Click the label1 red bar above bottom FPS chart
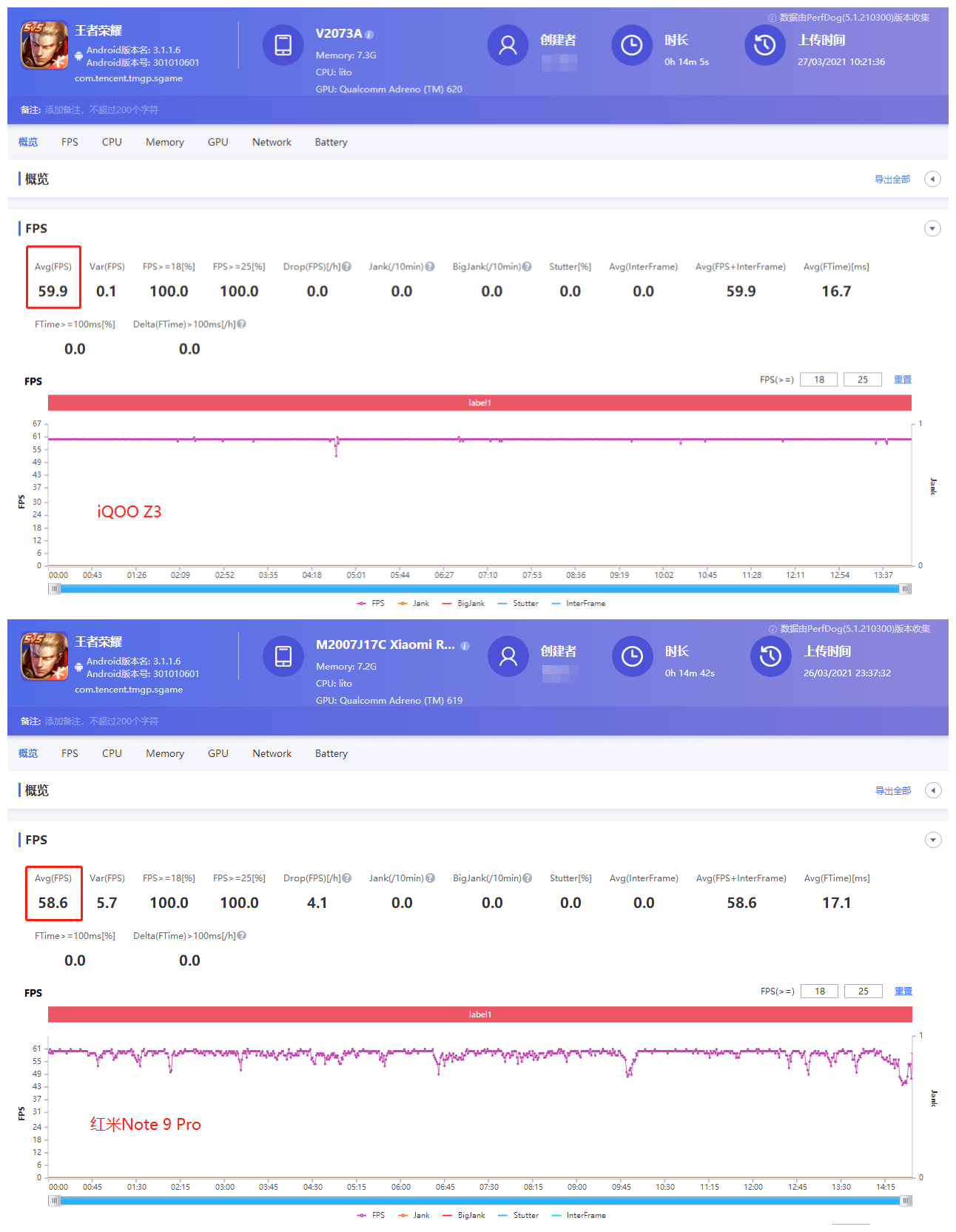The image size is (956, 1232). 479,1014
